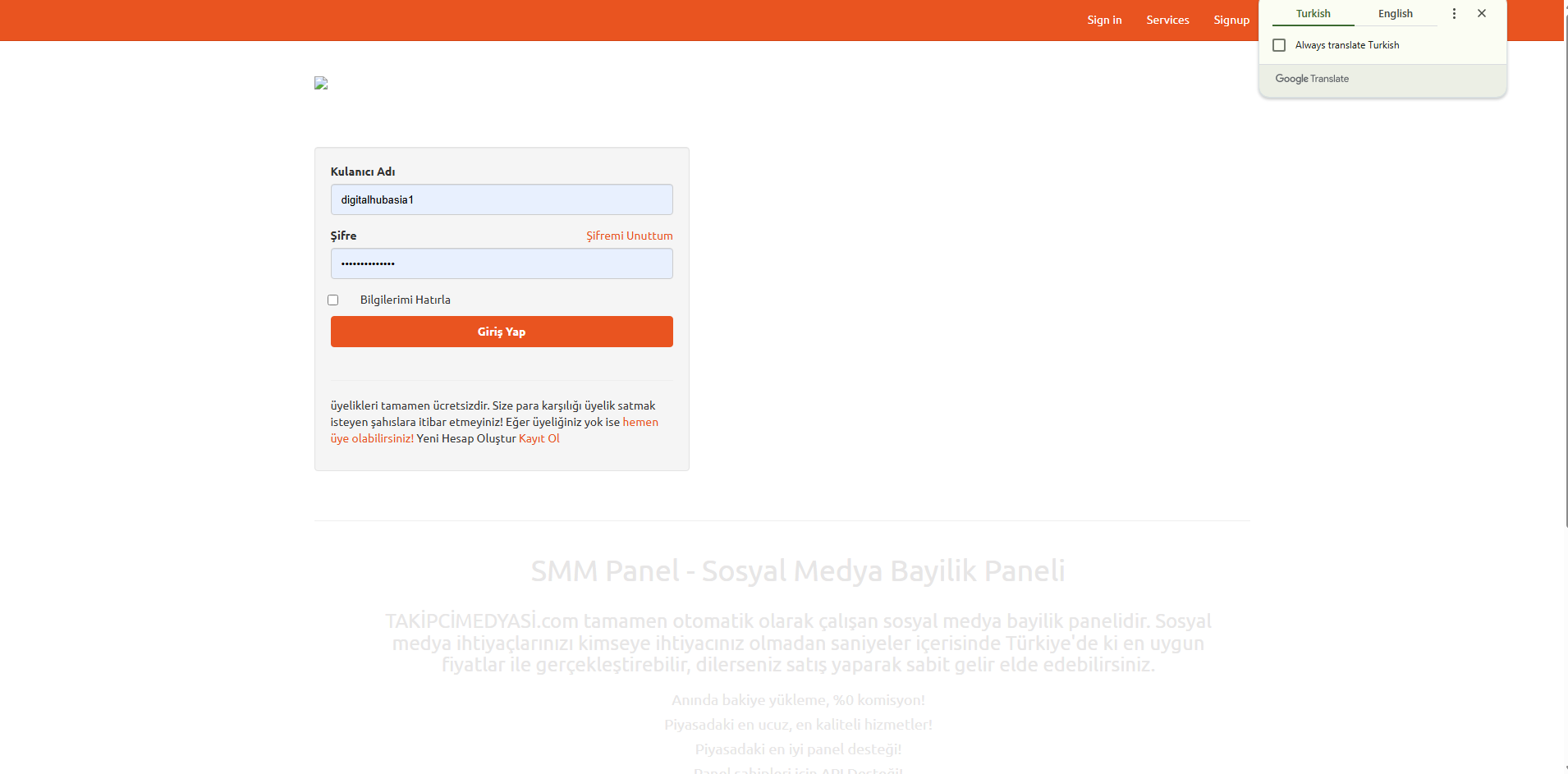Viewport: 1568px width, 774px height.
Task: Click the Google Translate logo text
Action: click(1311, 79)
